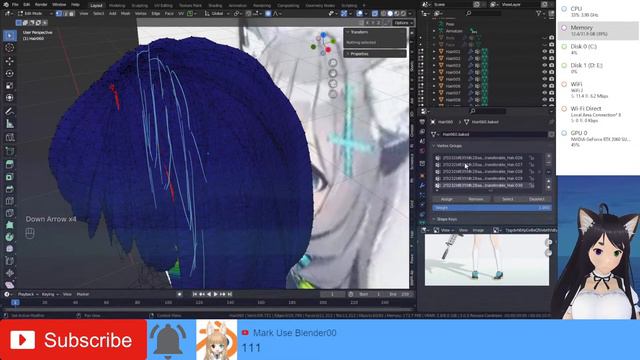Select the Scale tool in toolbar
640x360 pixels.
coord(10,86)
